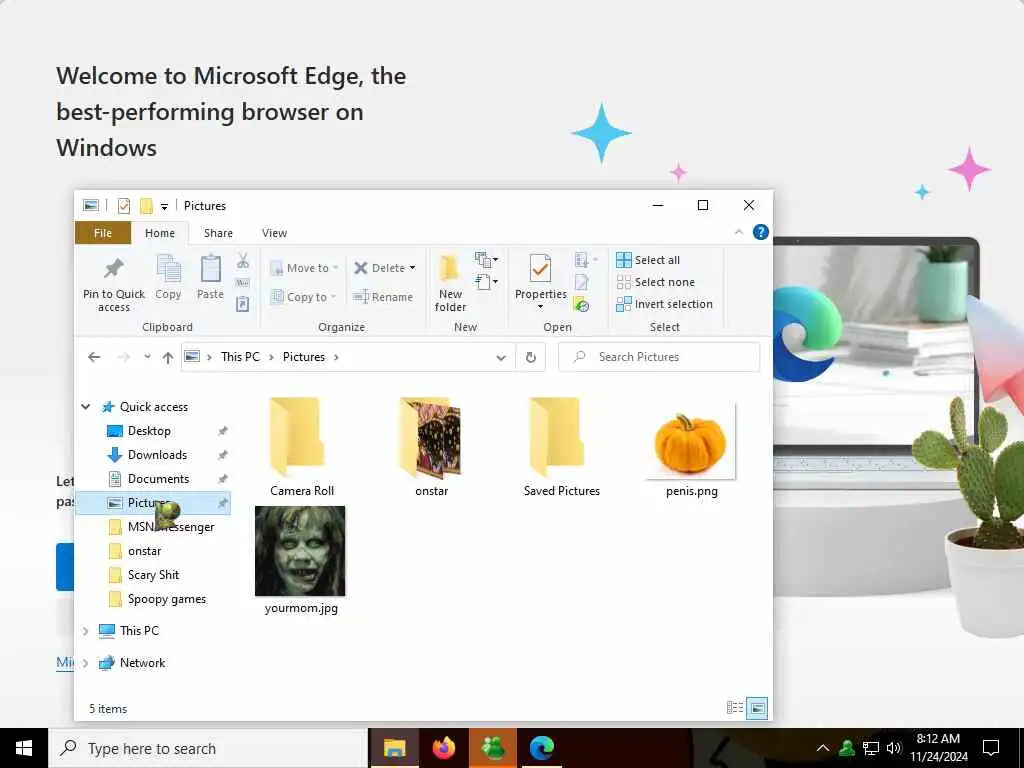Select Documents in Quick access
Viewport: 1024px width, 768px height.
pos(158,479)
